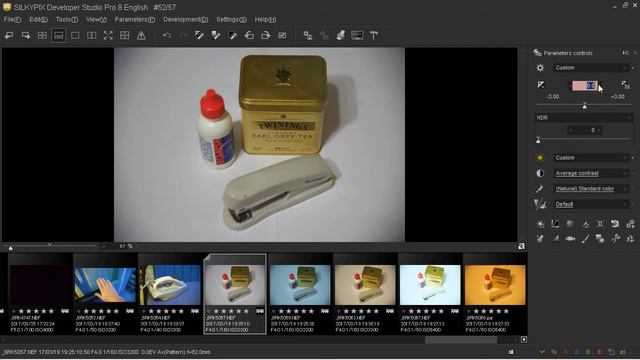Go to the previous image arrow icon
Image resolution: width=640 pixels, height=360 pixels.
click(9, 36)
